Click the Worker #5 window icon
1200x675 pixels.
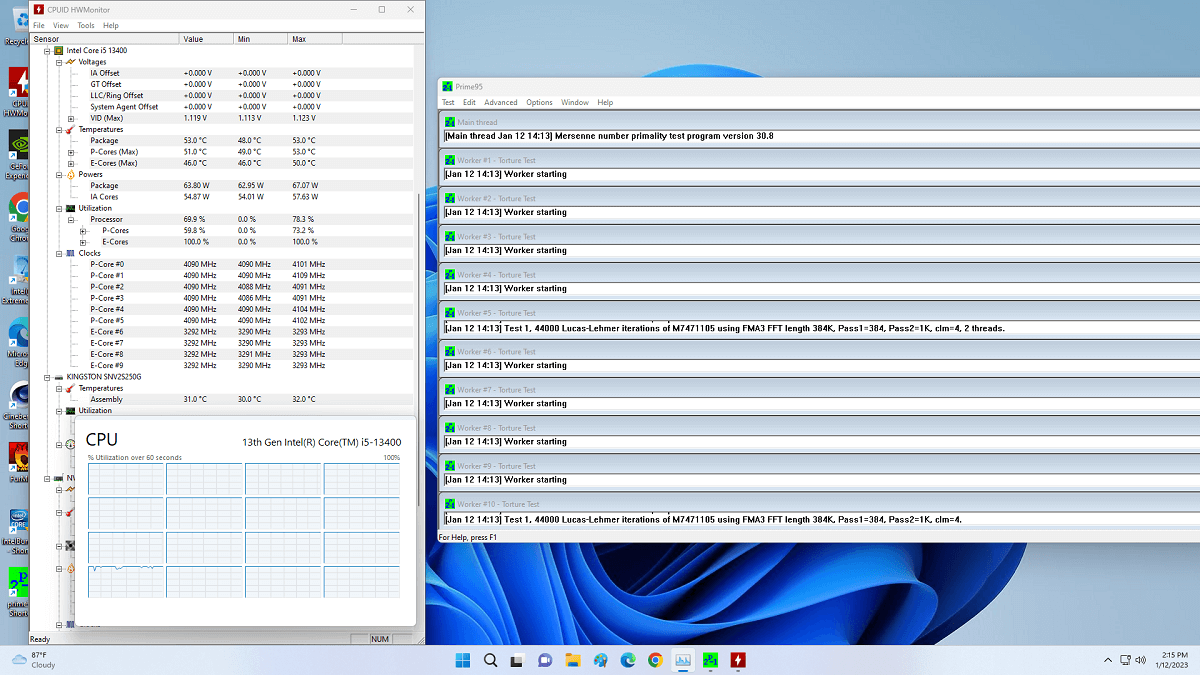(450, 313)
